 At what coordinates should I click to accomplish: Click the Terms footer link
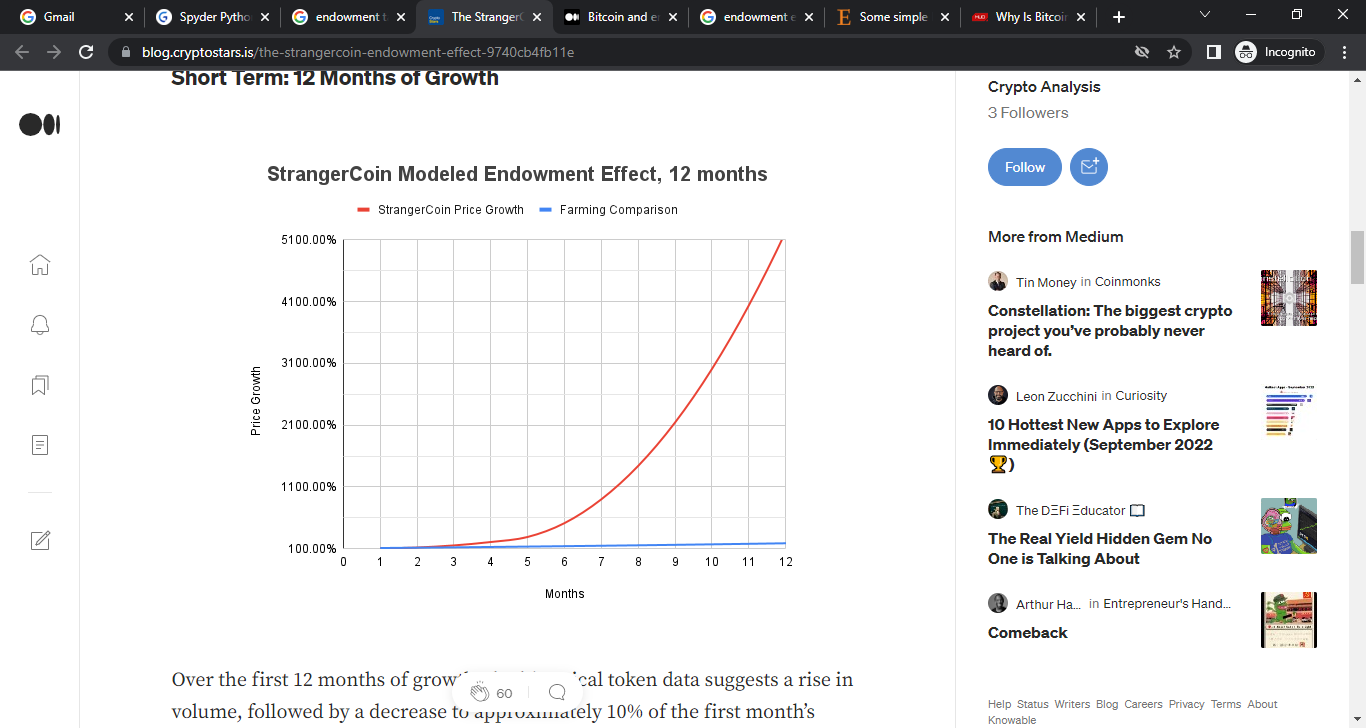coord(1226,704)
